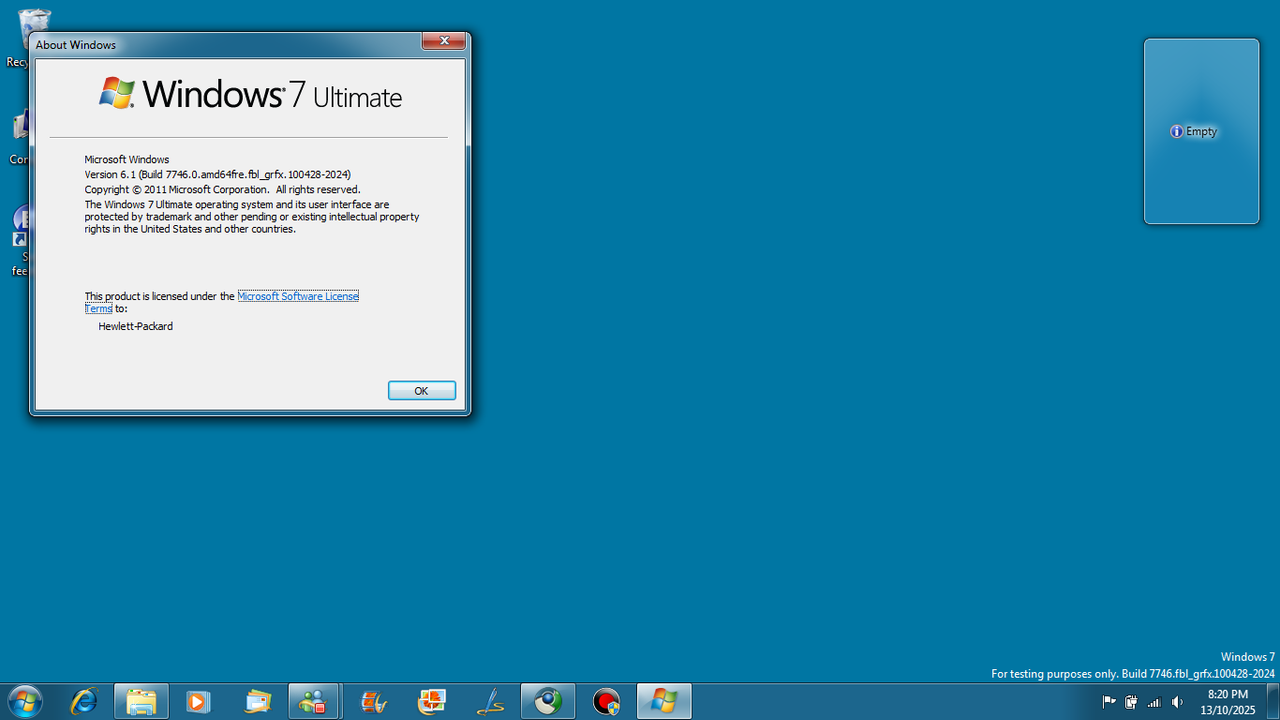Click the About Windows title bar
The width and height of the screenshot is (1280, 720).
coord(226,44)
